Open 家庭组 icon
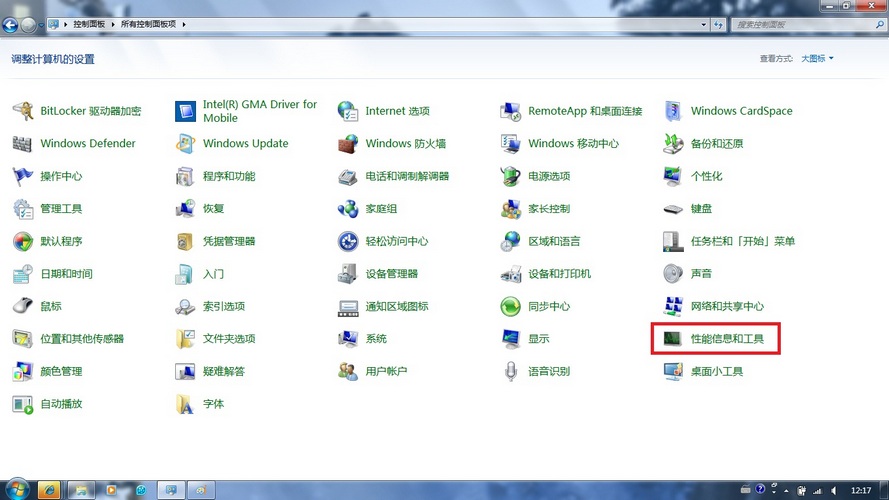The height and width of the screenshot is (500, 889). pyautogui.click(x=348, y=209)
